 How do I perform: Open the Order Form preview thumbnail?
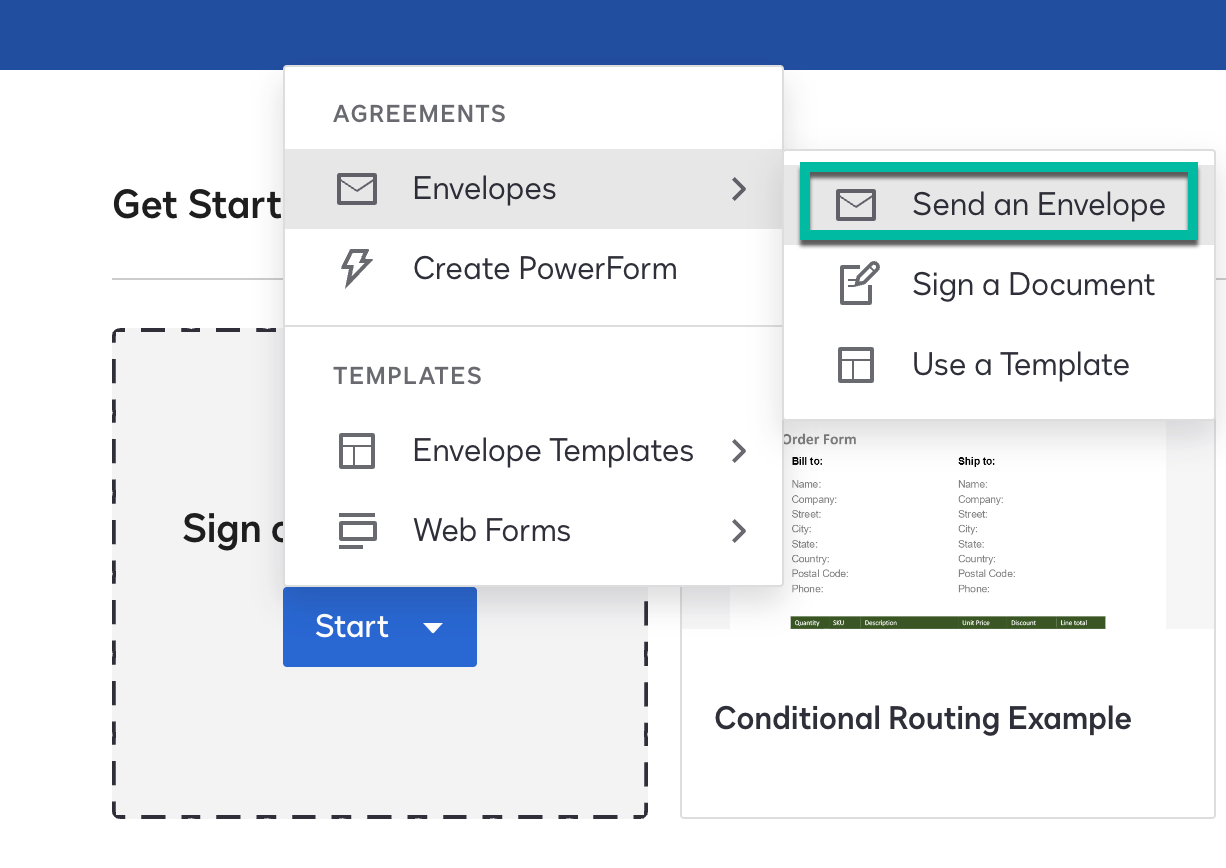point(946,530)
